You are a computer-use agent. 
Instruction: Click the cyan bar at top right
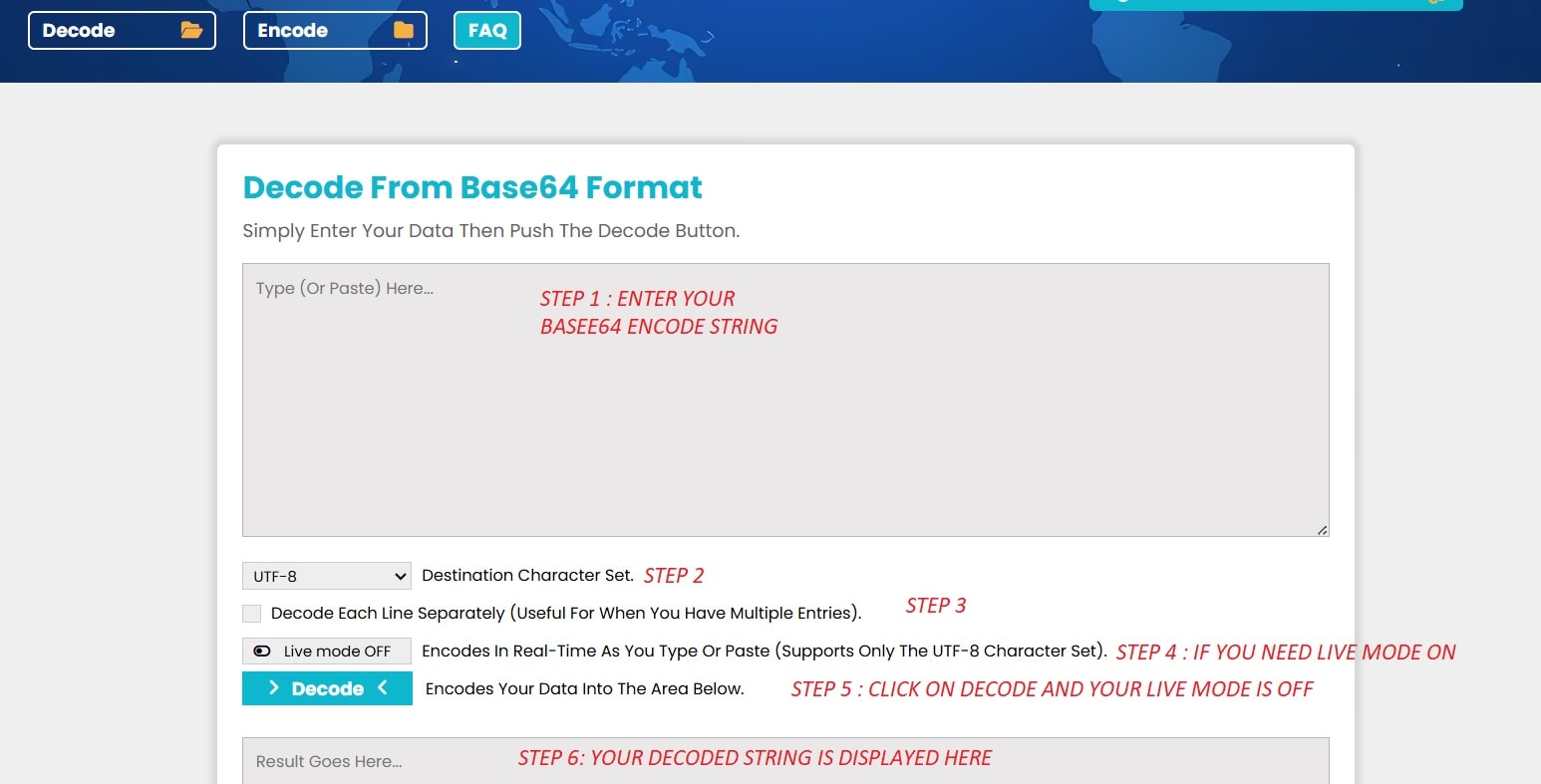1276,5
